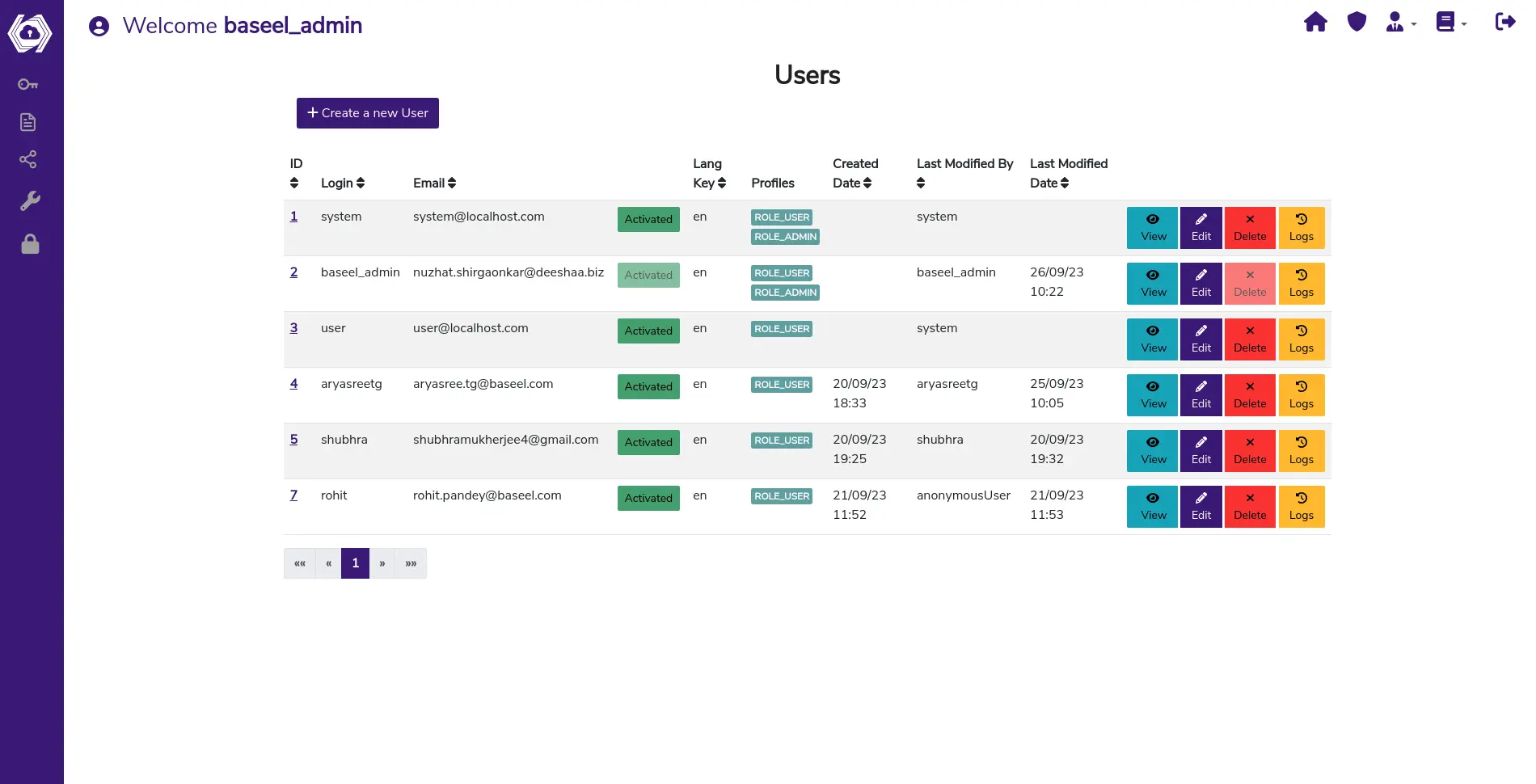Toggle Activated status for user system
Image resolution: width=1536 pixels, height=784 pixels.
648,219
